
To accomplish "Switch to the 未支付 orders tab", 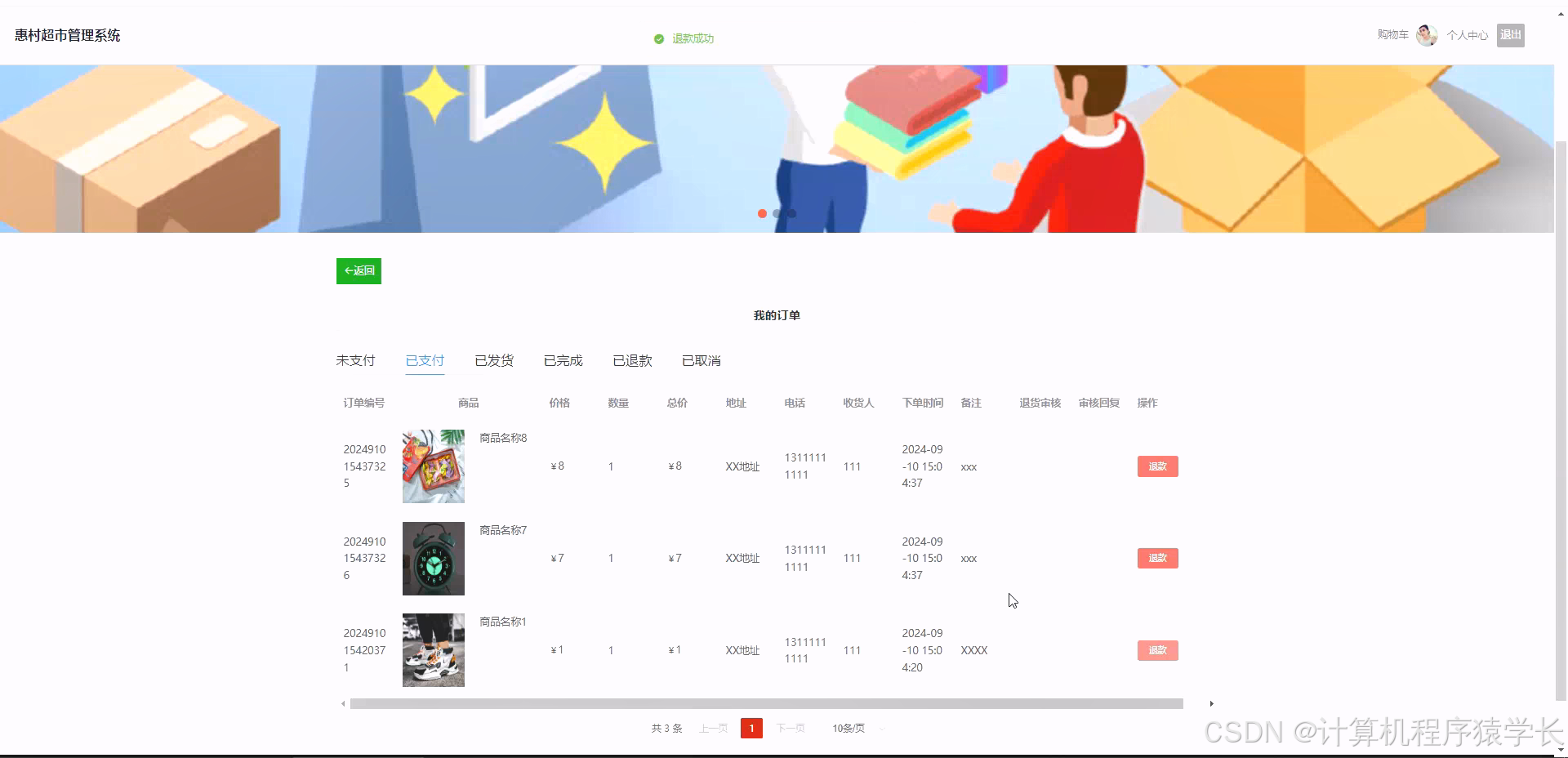I will click(x=355, y=360).
